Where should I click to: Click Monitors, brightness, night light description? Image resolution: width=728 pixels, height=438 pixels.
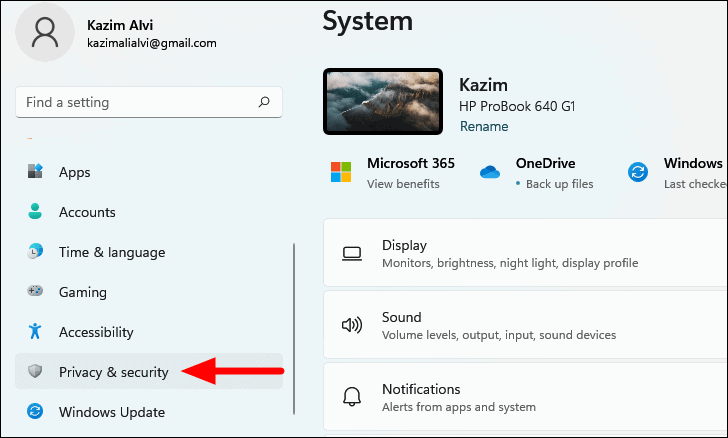pos(510,263)
